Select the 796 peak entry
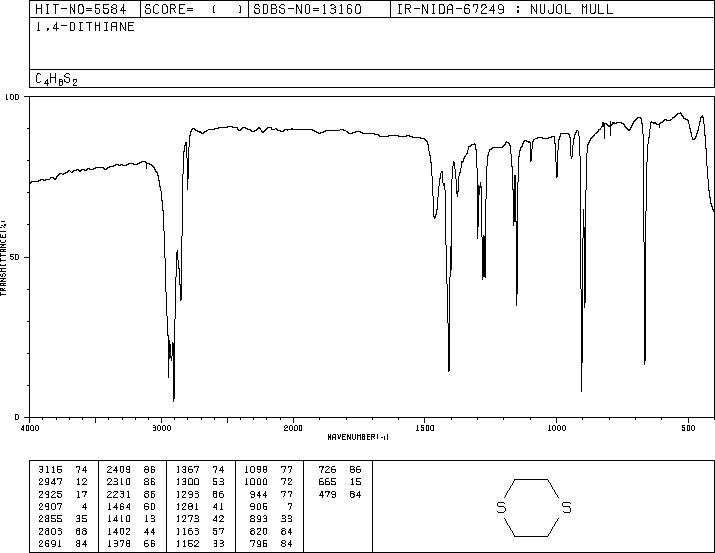 271,543
